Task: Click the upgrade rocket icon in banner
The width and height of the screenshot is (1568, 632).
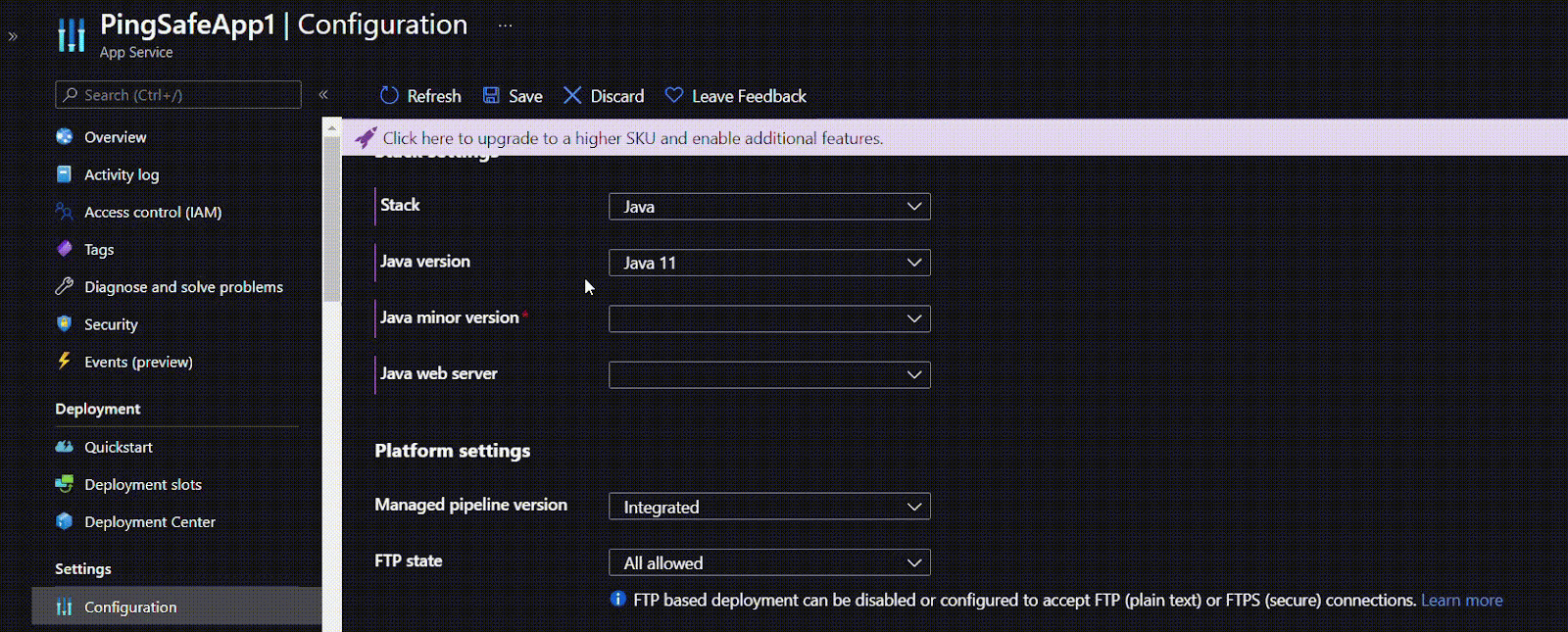Action: click(366, 138)
